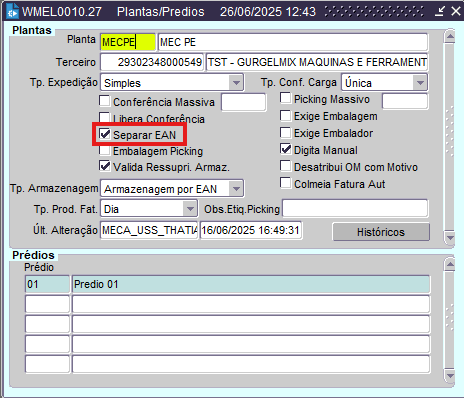Viewport: 464px width, 398px height.
Task: Enable the Embalagem Picking checkbox
Action: point(105,150)
